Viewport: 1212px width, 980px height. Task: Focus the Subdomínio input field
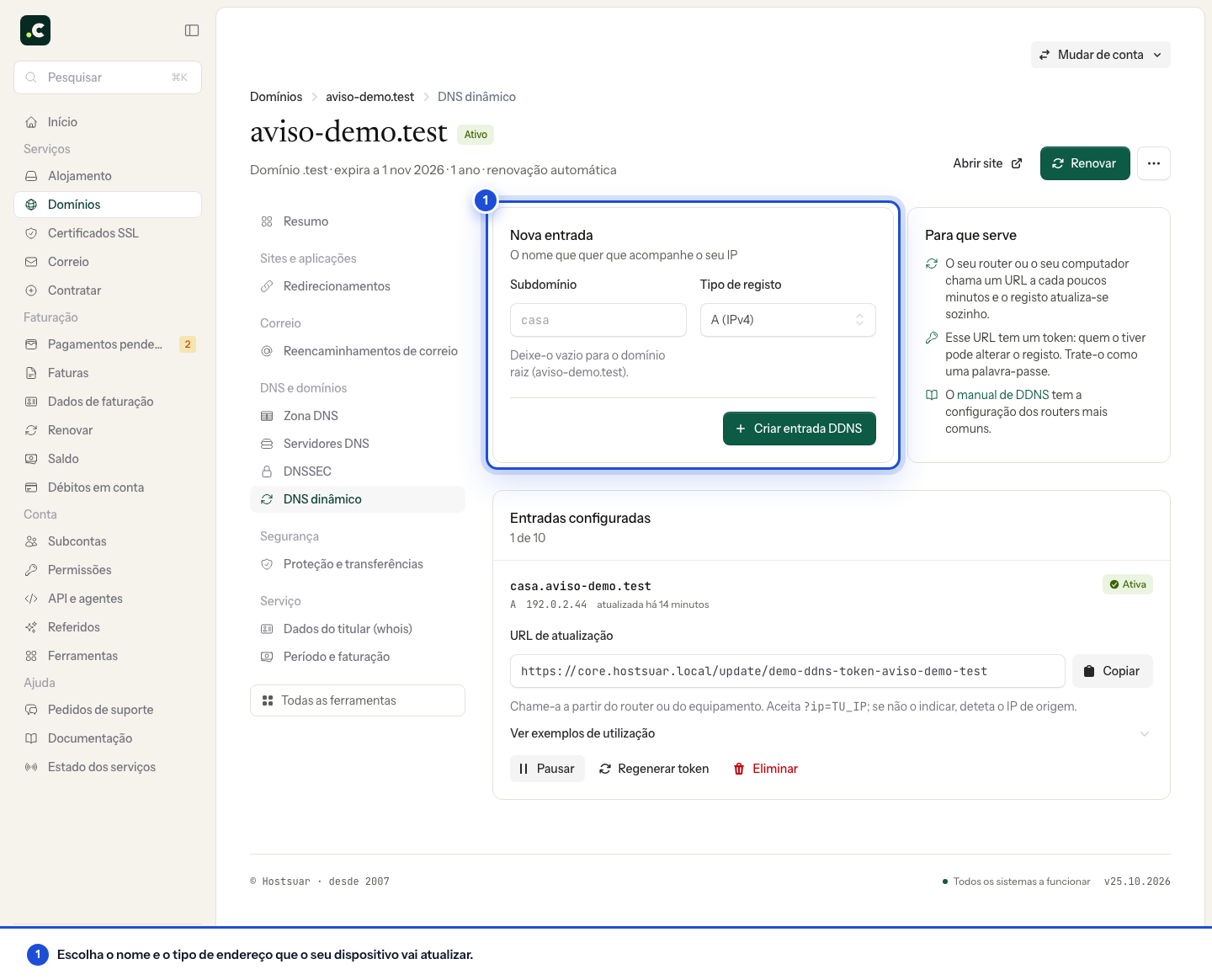tap(598, 320)
